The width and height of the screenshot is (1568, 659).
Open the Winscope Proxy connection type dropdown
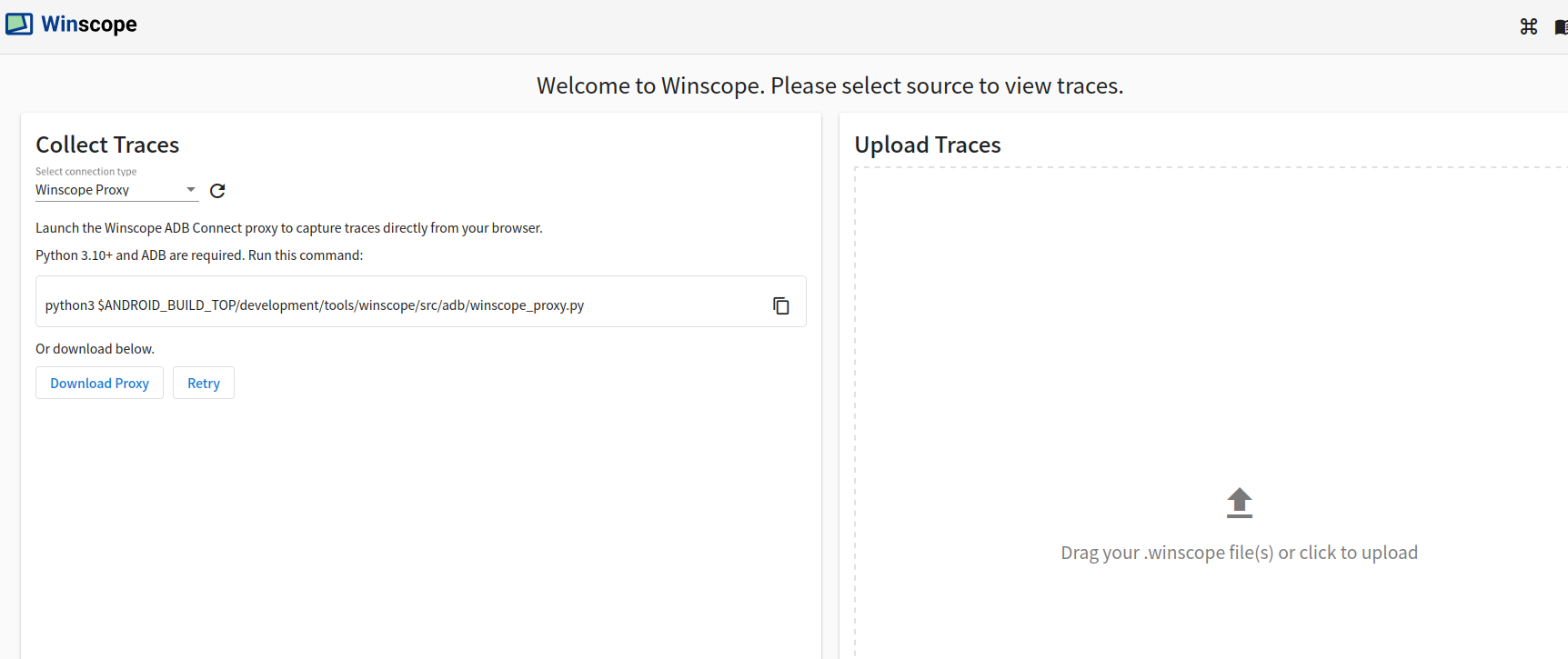[116, 190]
